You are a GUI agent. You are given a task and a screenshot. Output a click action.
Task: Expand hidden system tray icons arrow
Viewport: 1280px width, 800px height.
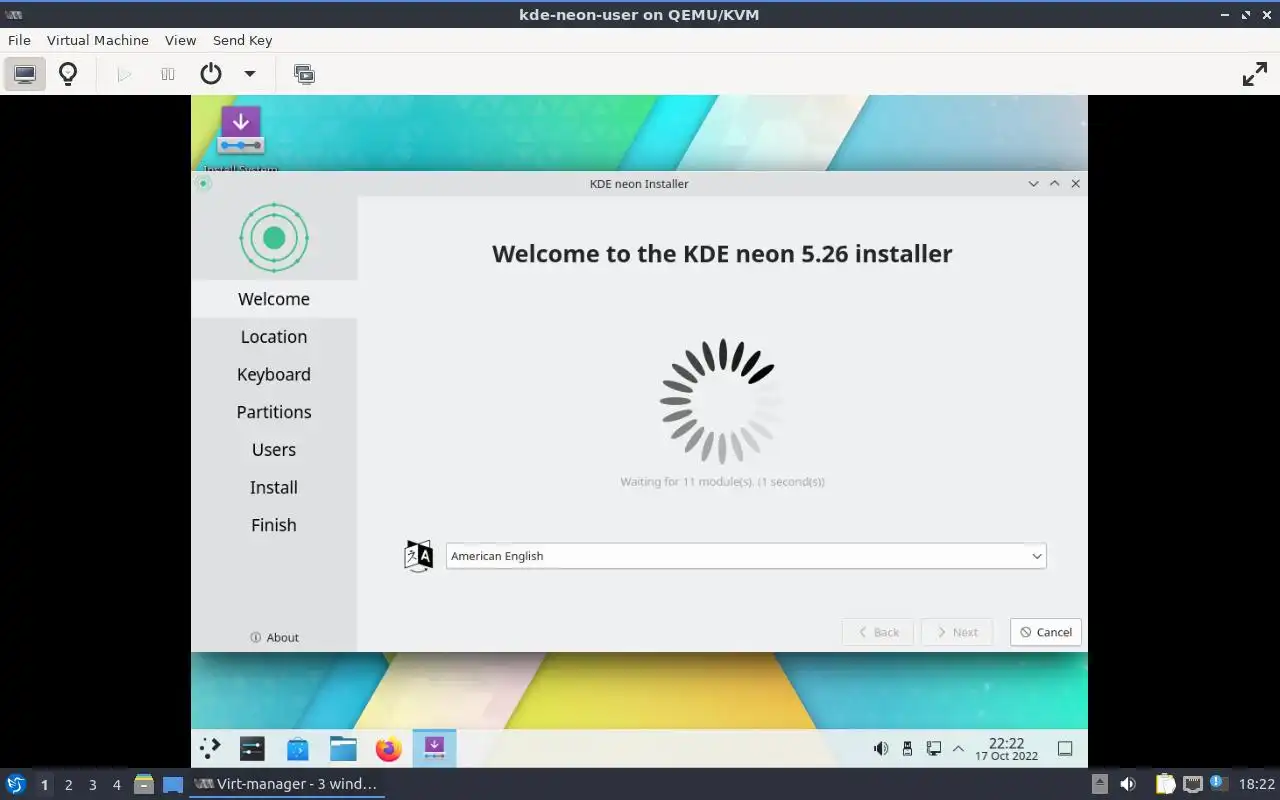pos(959,748)
